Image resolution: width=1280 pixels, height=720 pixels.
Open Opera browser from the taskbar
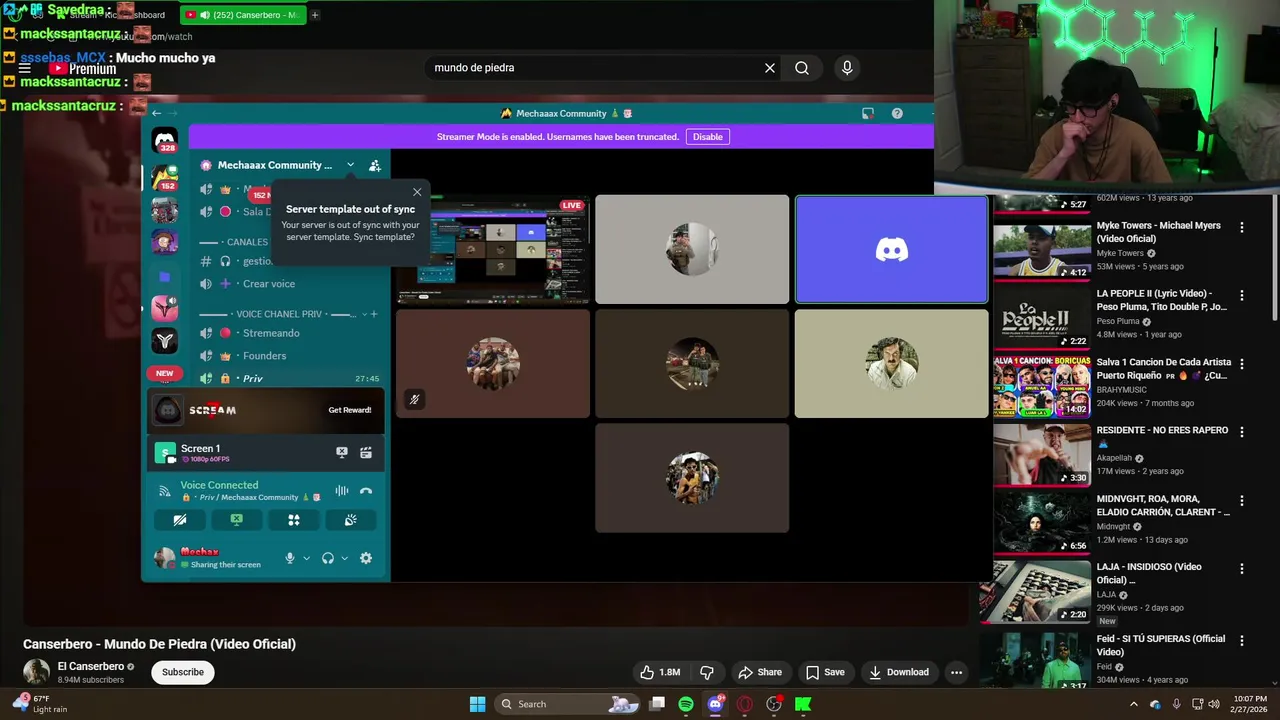tap(744, 704)
